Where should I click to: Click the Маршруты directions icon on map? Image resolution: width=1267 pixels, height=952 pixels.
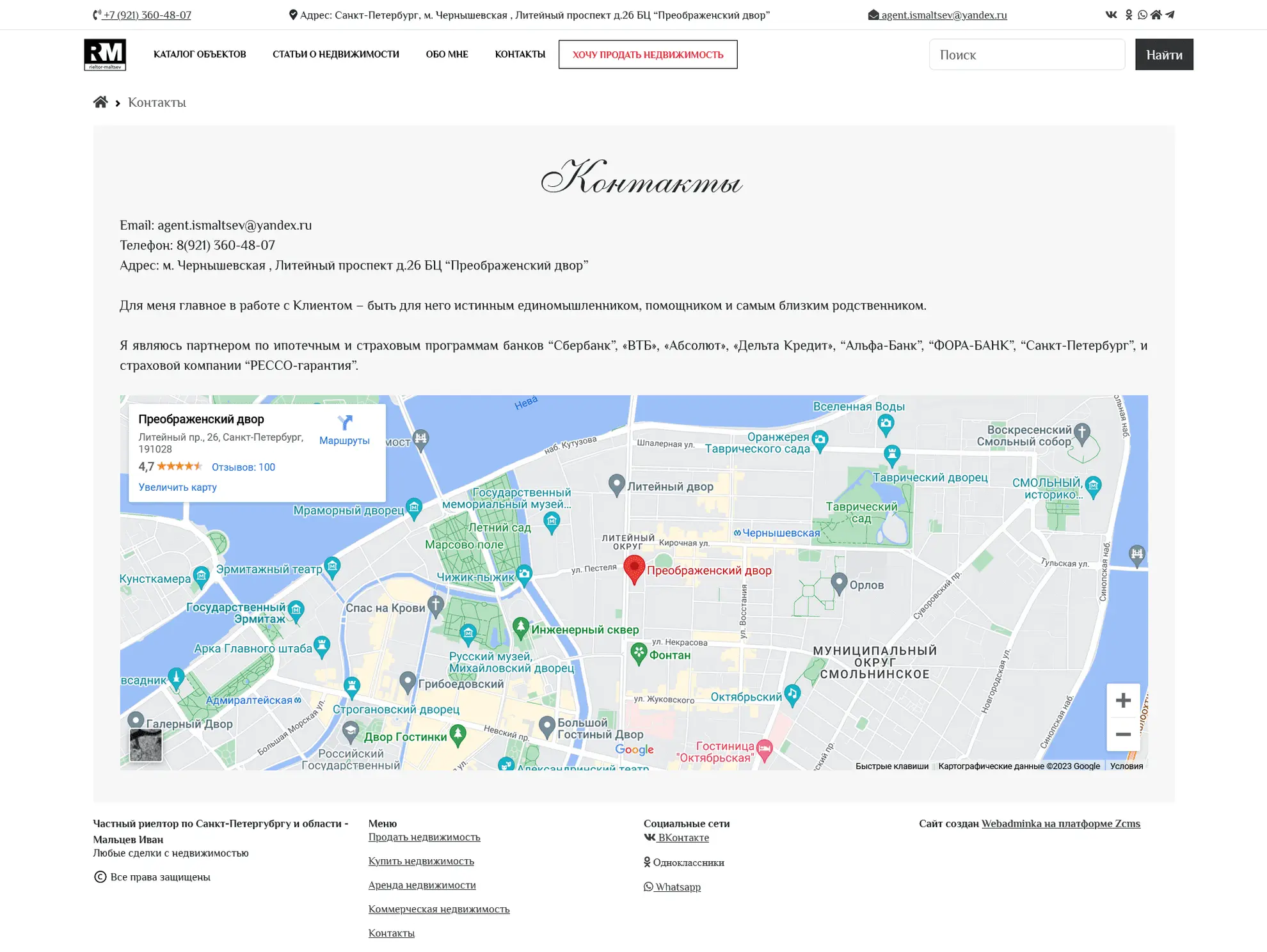click(x=344, y=423)
